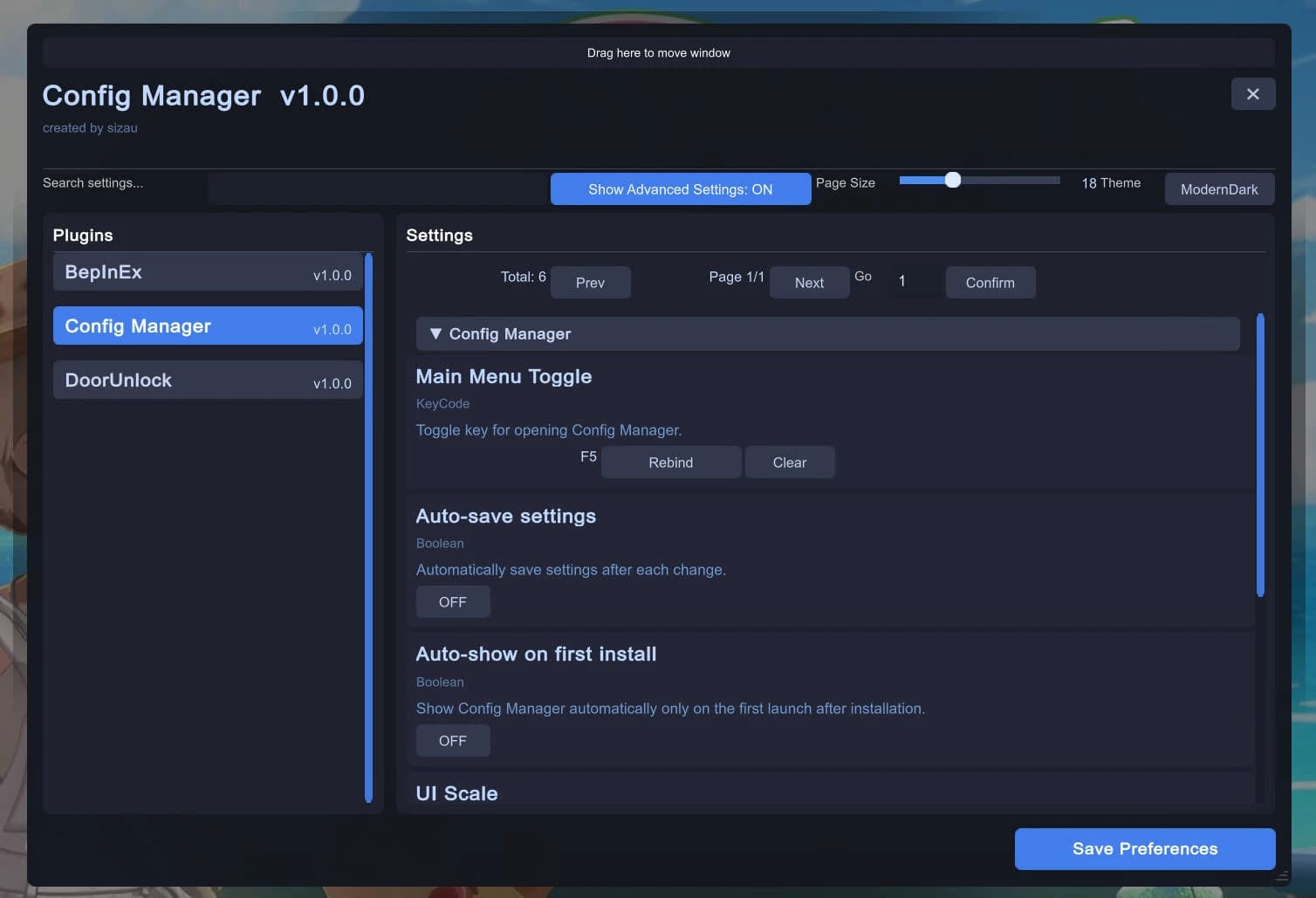Clear the Main Menu Toggle keybind
The width and height of the screenshot is (1316, 898).
pos(789,463)
